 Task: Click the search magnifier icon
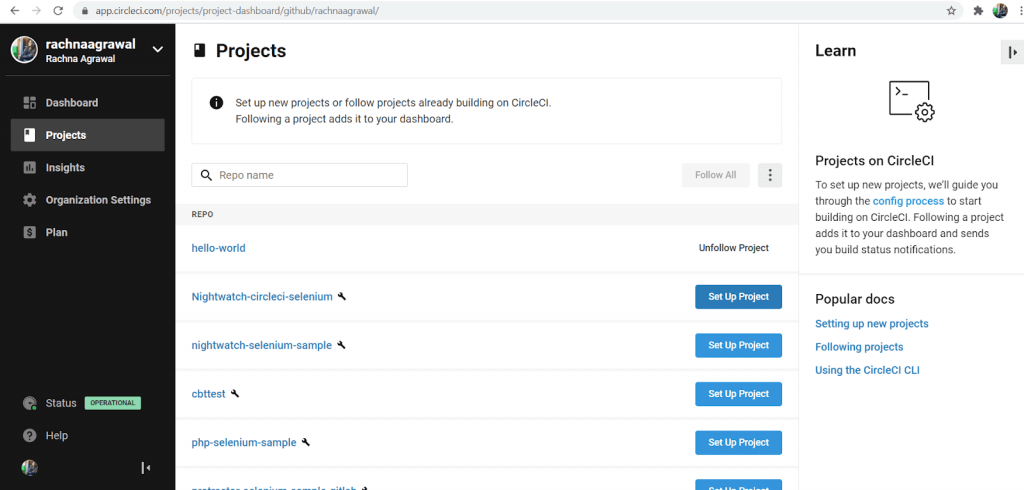pos(206,175)
